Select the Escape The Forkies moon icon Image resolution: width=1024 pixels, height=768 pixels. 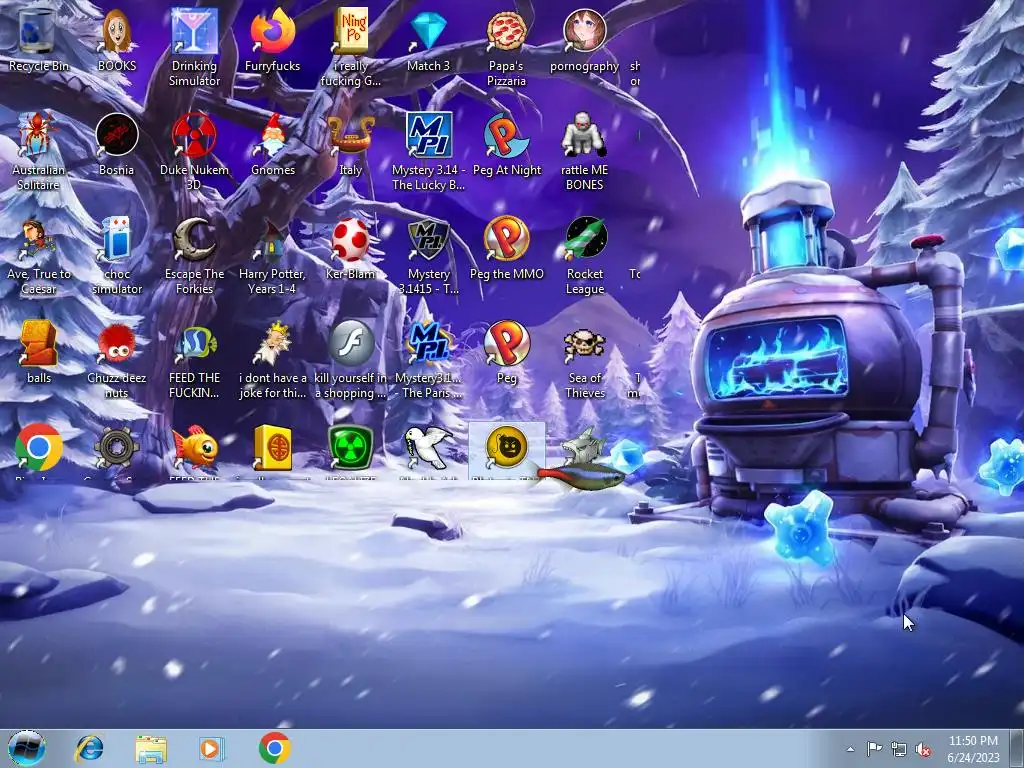(x=194, y=240)
